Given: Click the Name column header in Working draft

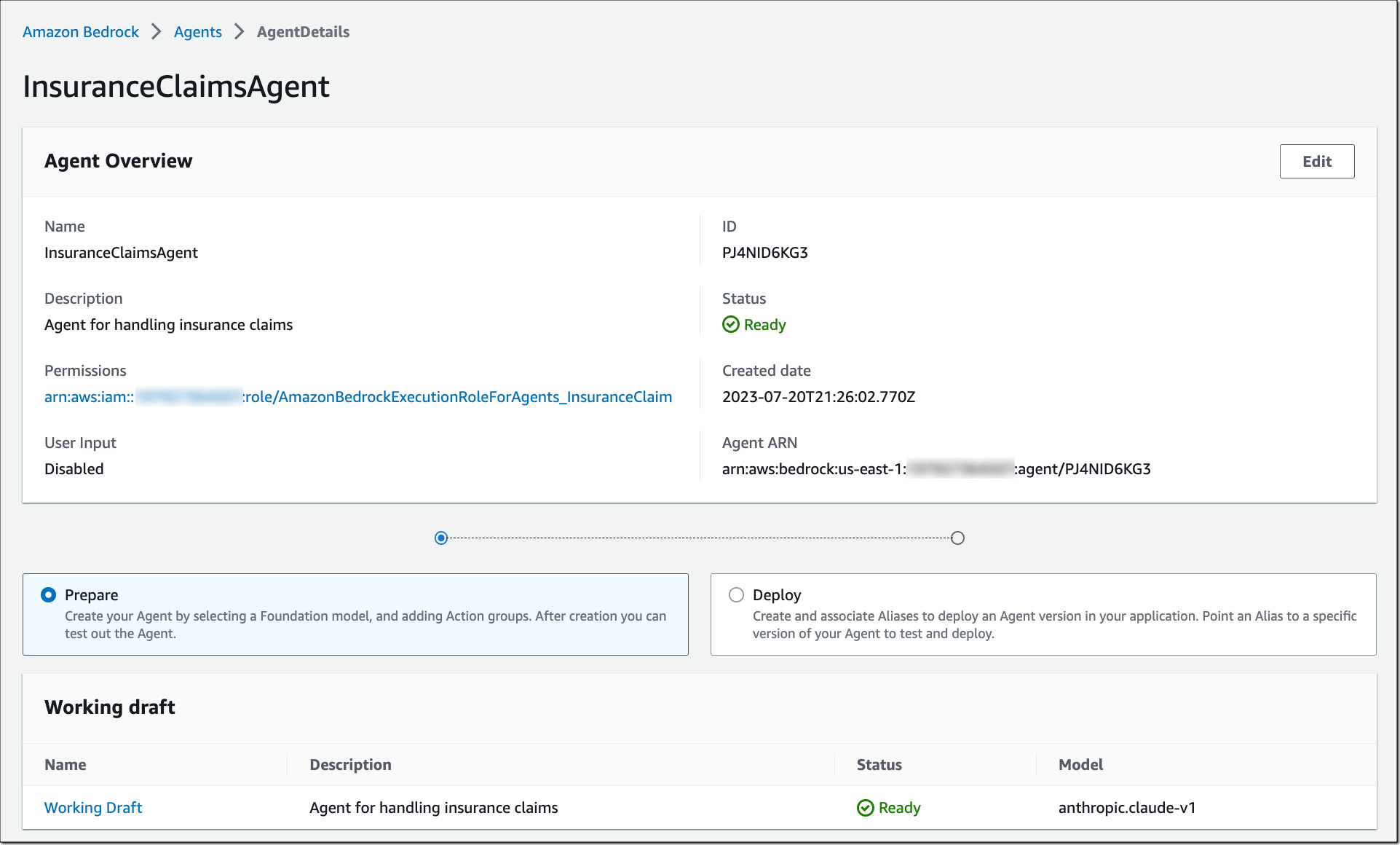Looking at the screenshot, I should pos(66,764).
